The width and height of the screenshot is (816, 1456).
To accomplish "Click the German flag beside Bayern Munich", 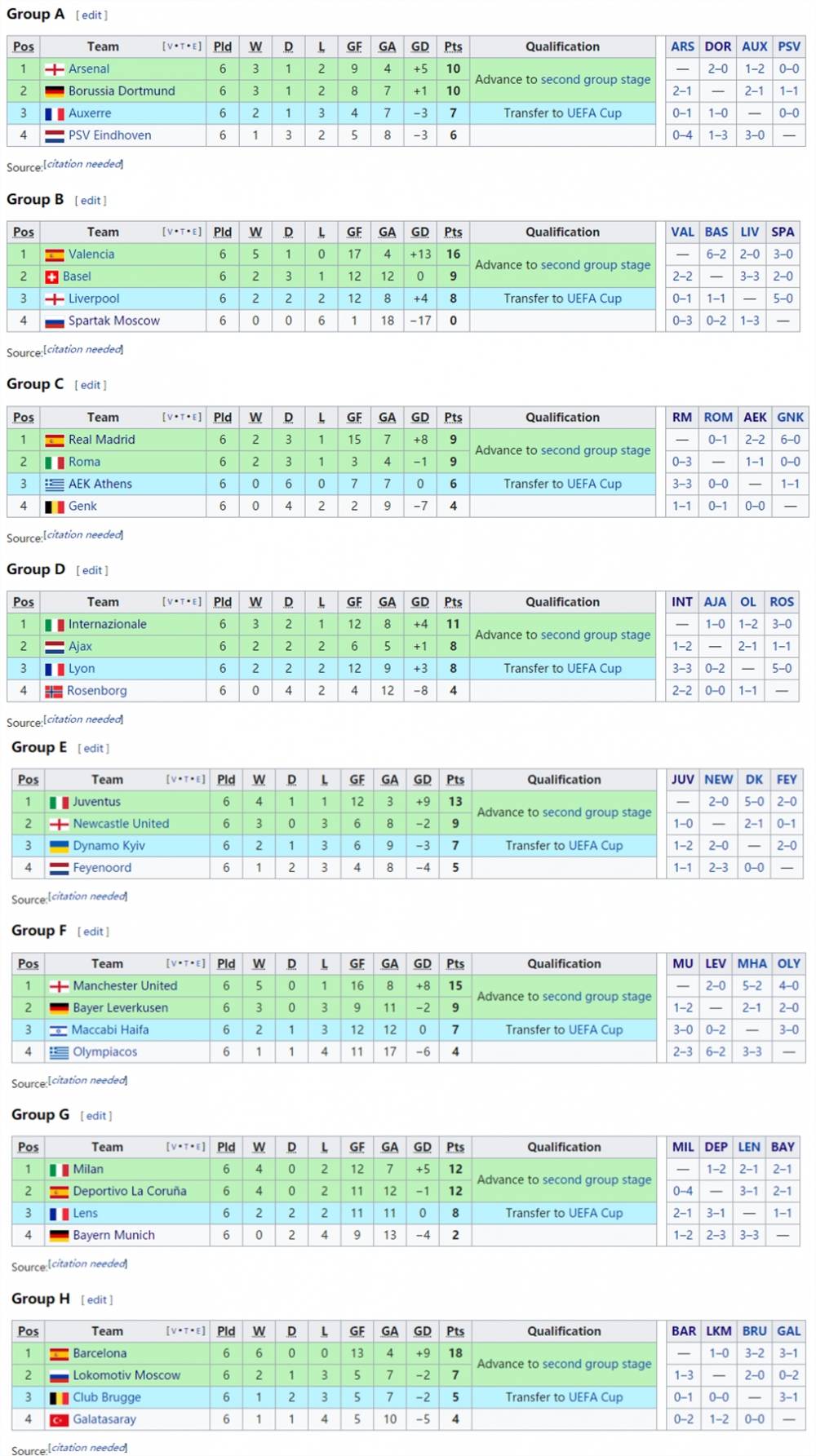I will 59,1236.
